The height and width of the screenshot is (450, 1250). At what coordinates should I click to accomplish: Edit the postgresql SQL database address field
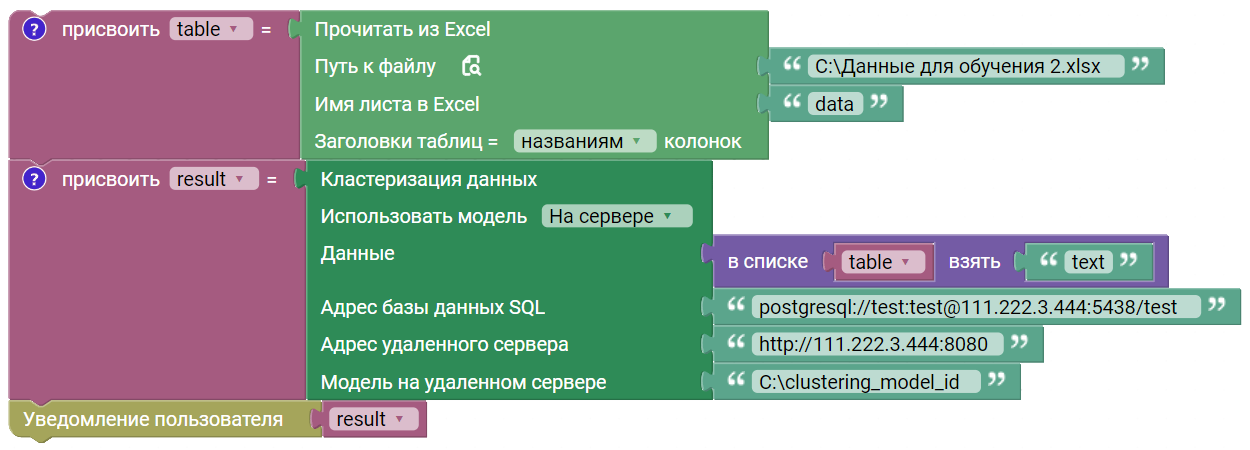976,306
